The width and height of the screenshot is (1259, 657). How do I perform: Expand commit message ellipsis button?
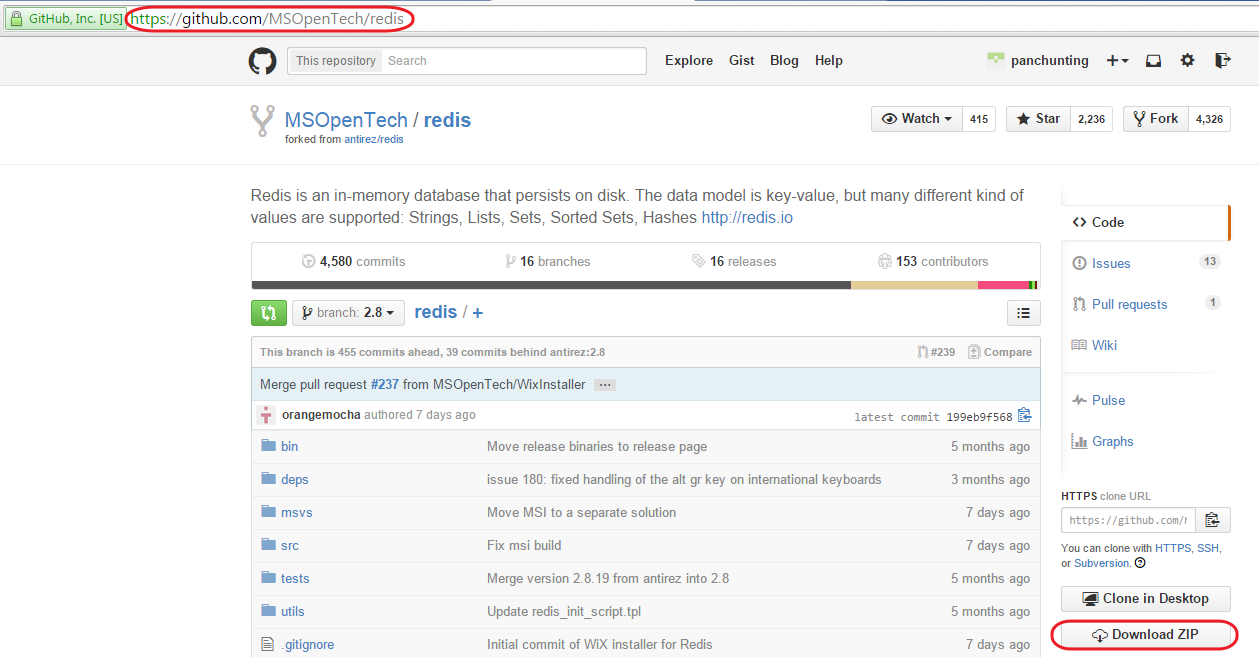604,385
